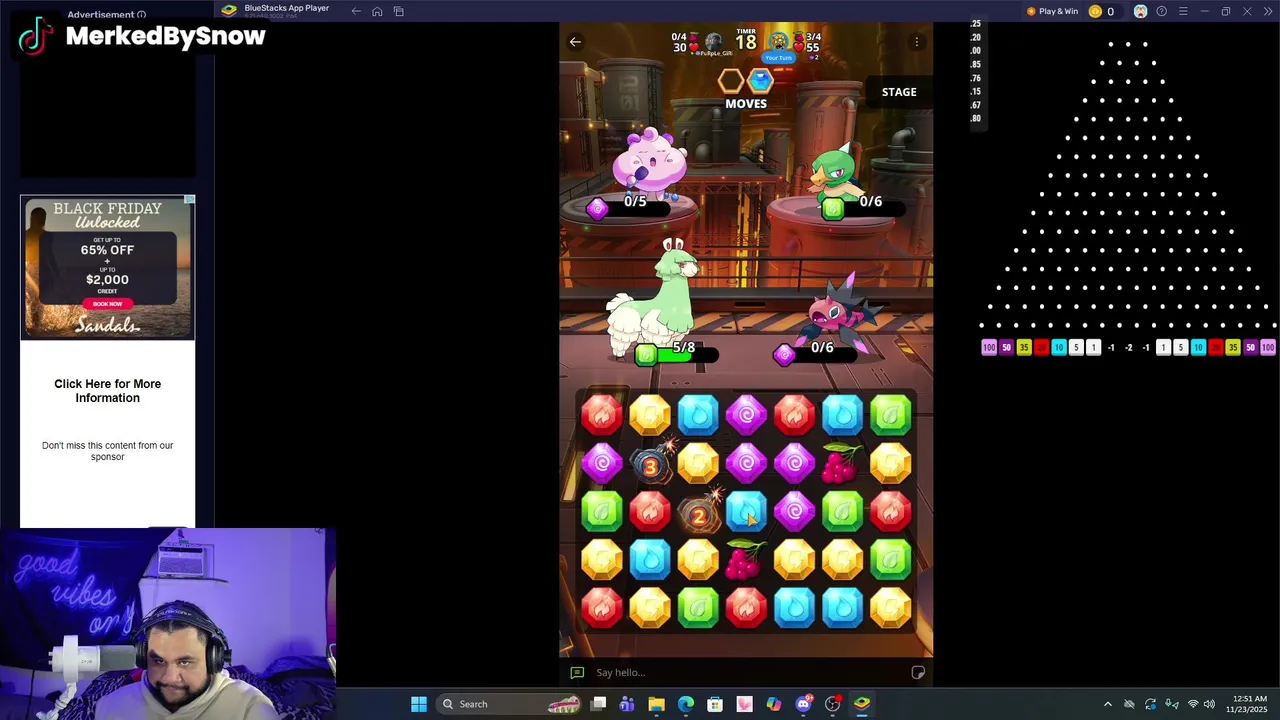Click Here for More Information link
This screenshot has height=720, width=1280.
point(107,391)
